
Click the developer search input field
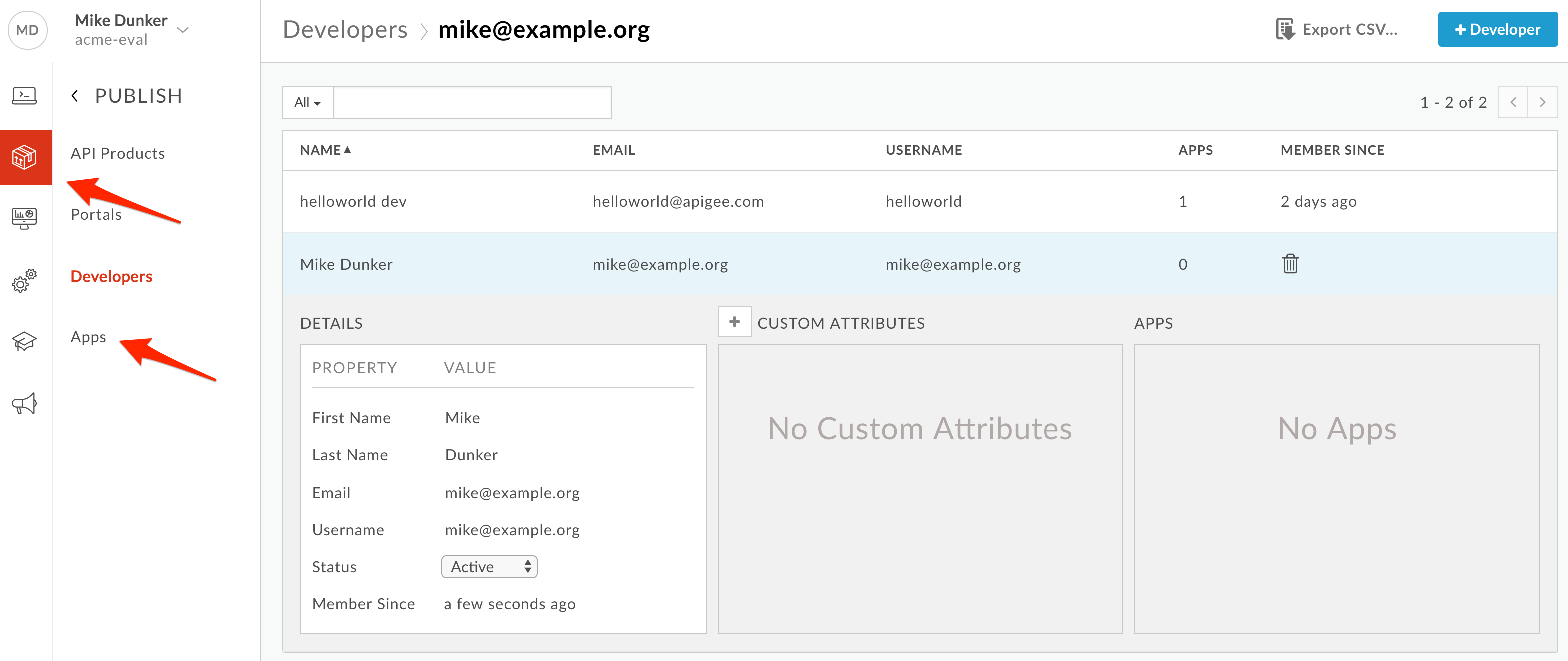[473, 102]
